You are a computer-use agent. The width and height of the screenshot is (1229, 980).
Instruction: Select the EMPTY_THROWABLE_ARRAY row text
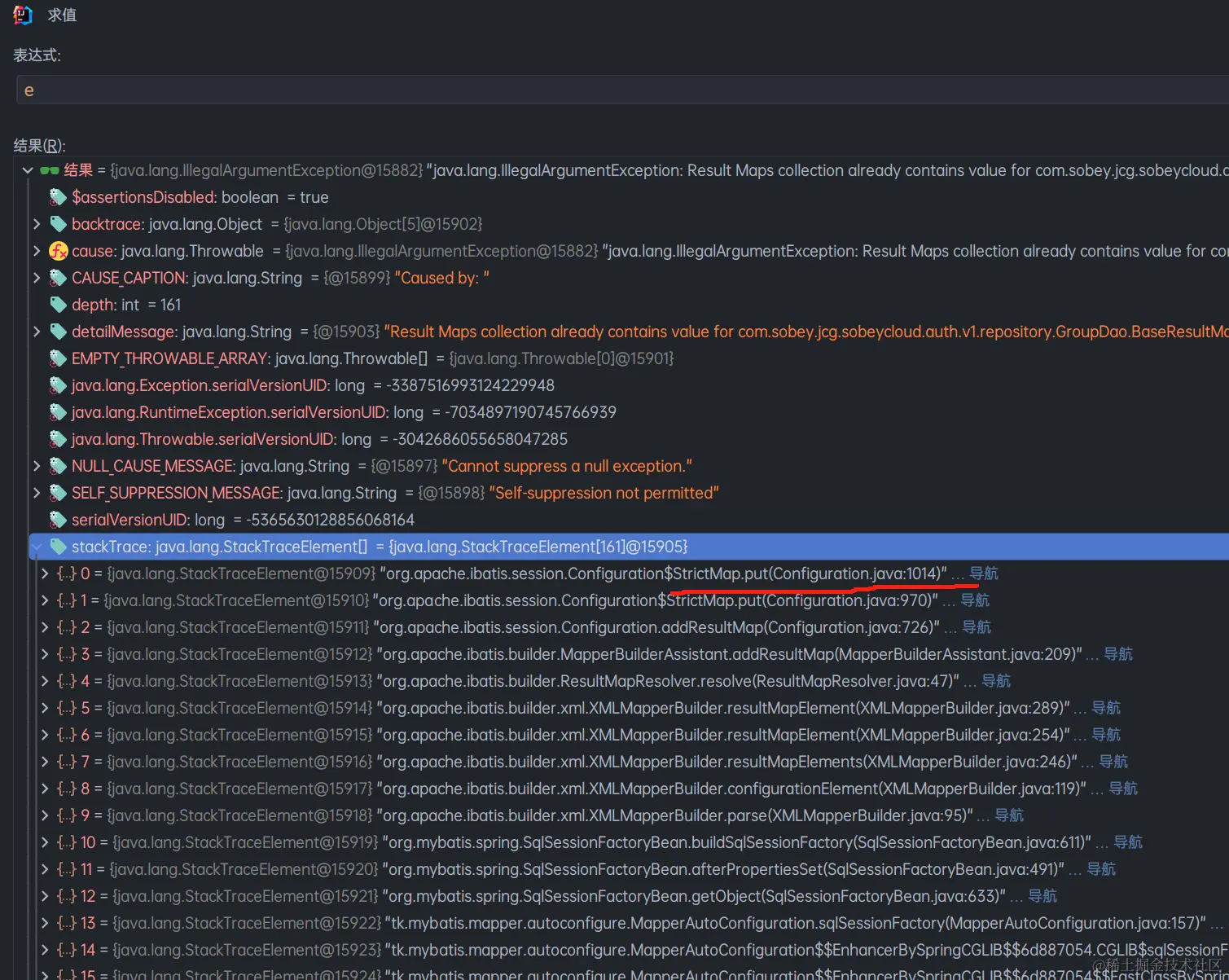coord(373,358)
